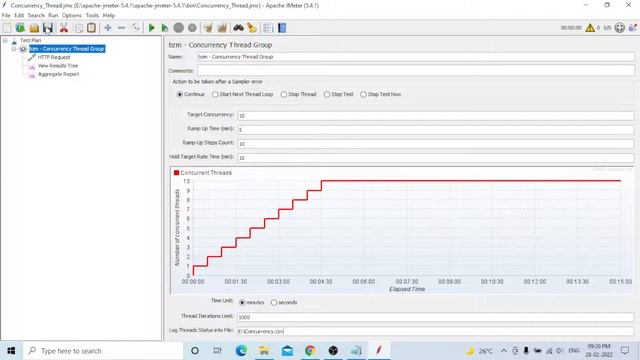
Task: Select the Stop Thread radio button
Action: pyautogui.click(x=284, y=94)
